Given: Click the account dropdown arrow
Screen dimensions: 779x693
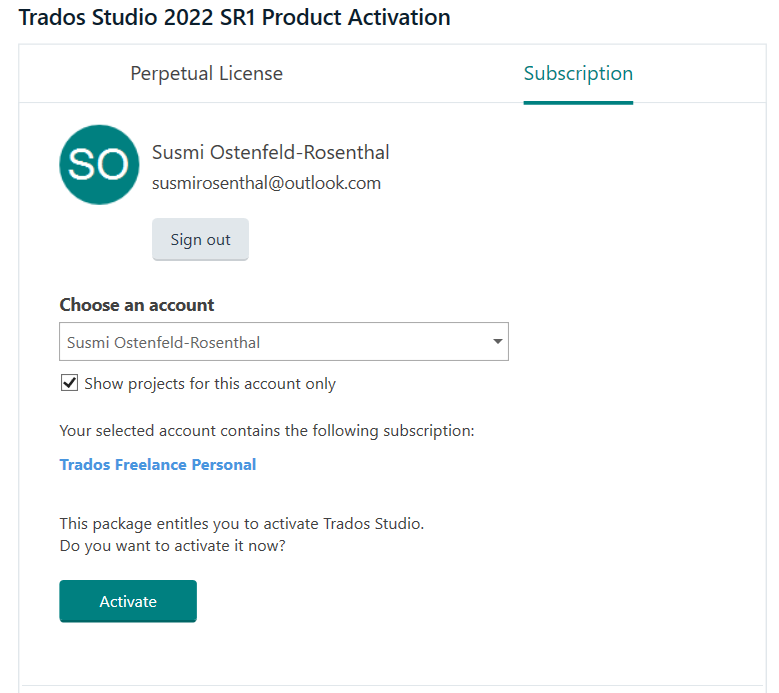Looking at the screenshot, I should pos(497,341).
